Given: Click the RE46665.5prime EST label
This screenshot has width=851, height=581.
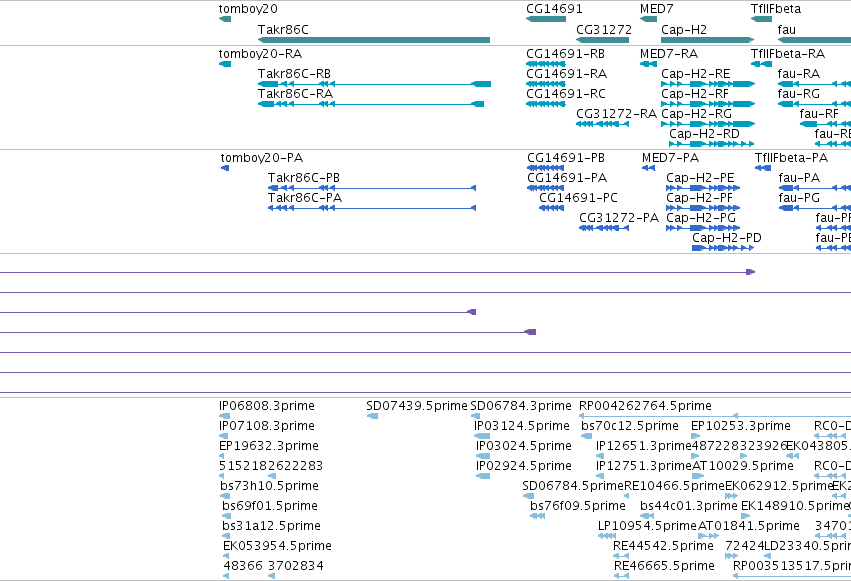Looking at the screenshot, I should coord(664,566).
